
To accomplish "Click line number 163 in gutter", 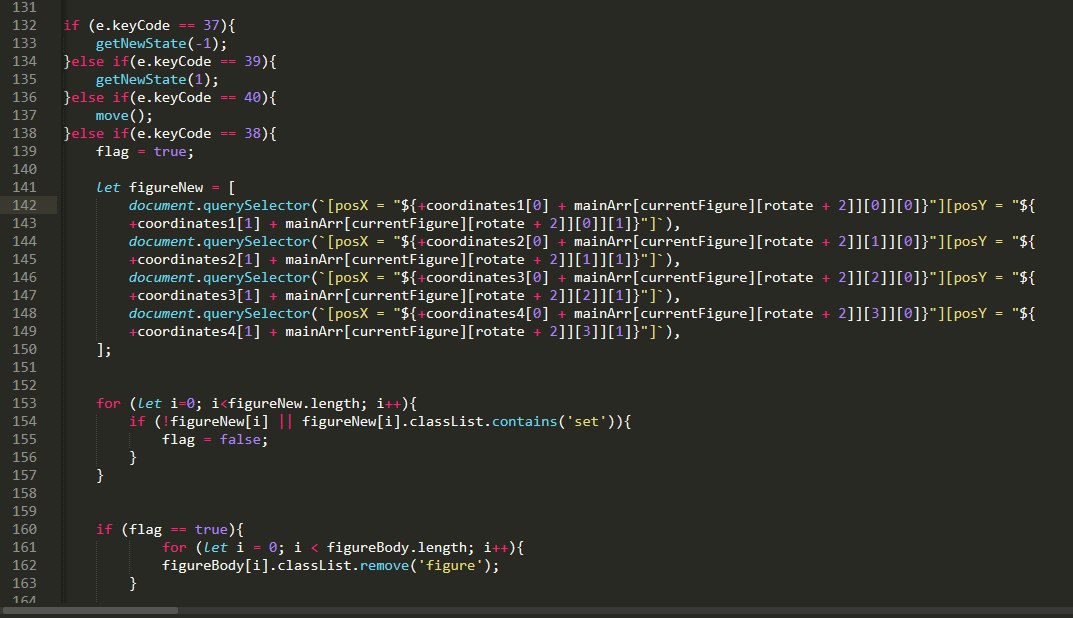I will click(x=24, y=583).
